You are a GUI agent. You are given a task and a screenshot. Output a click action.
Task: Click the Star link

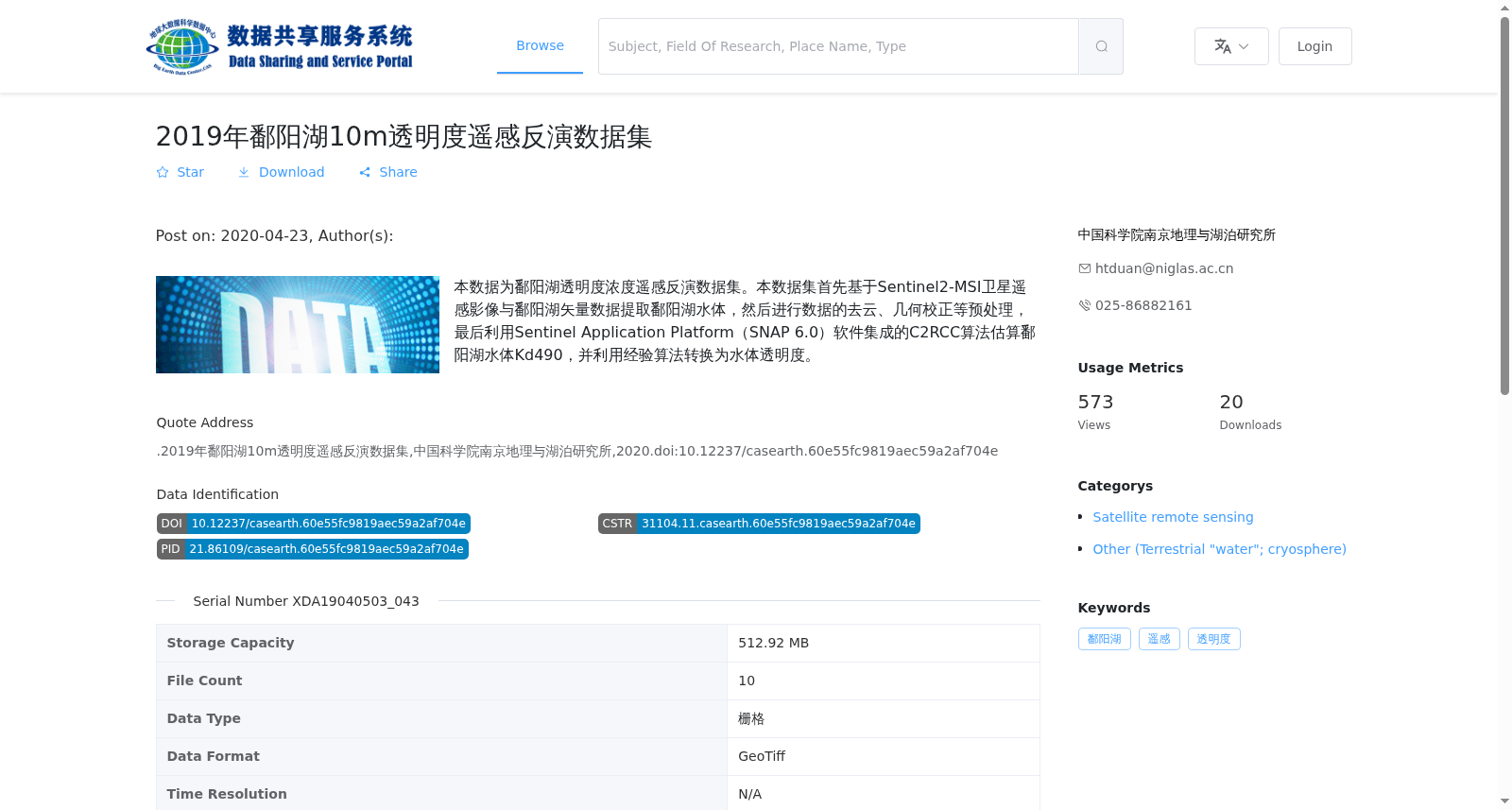[x=180, y=172]
